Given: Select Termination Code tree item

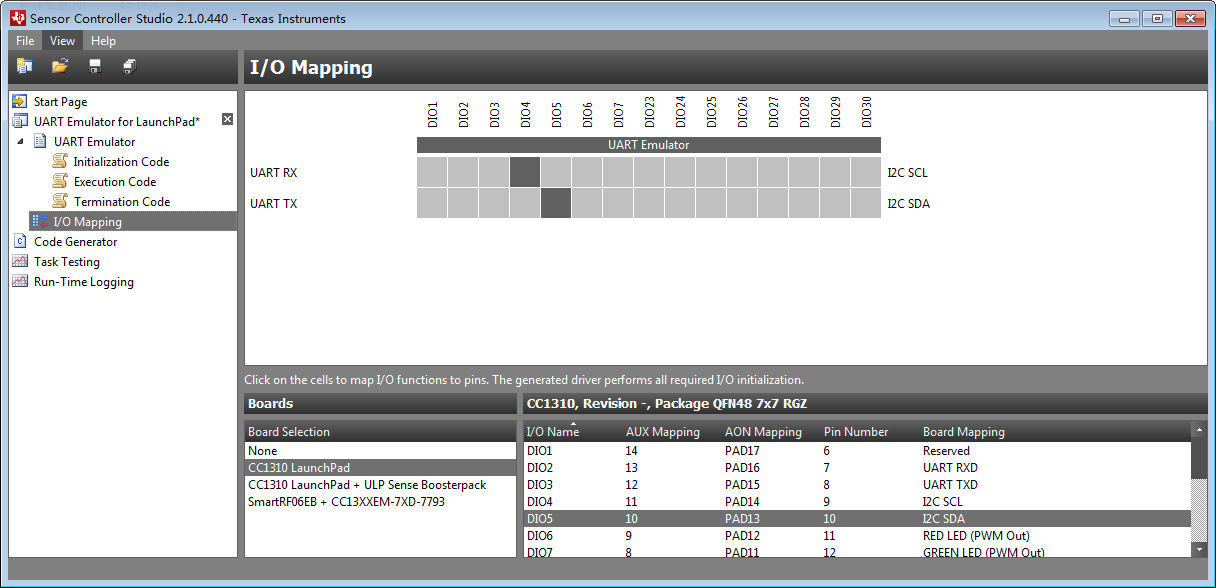Looking at the screenshot, I should click(x=122, y=202).
